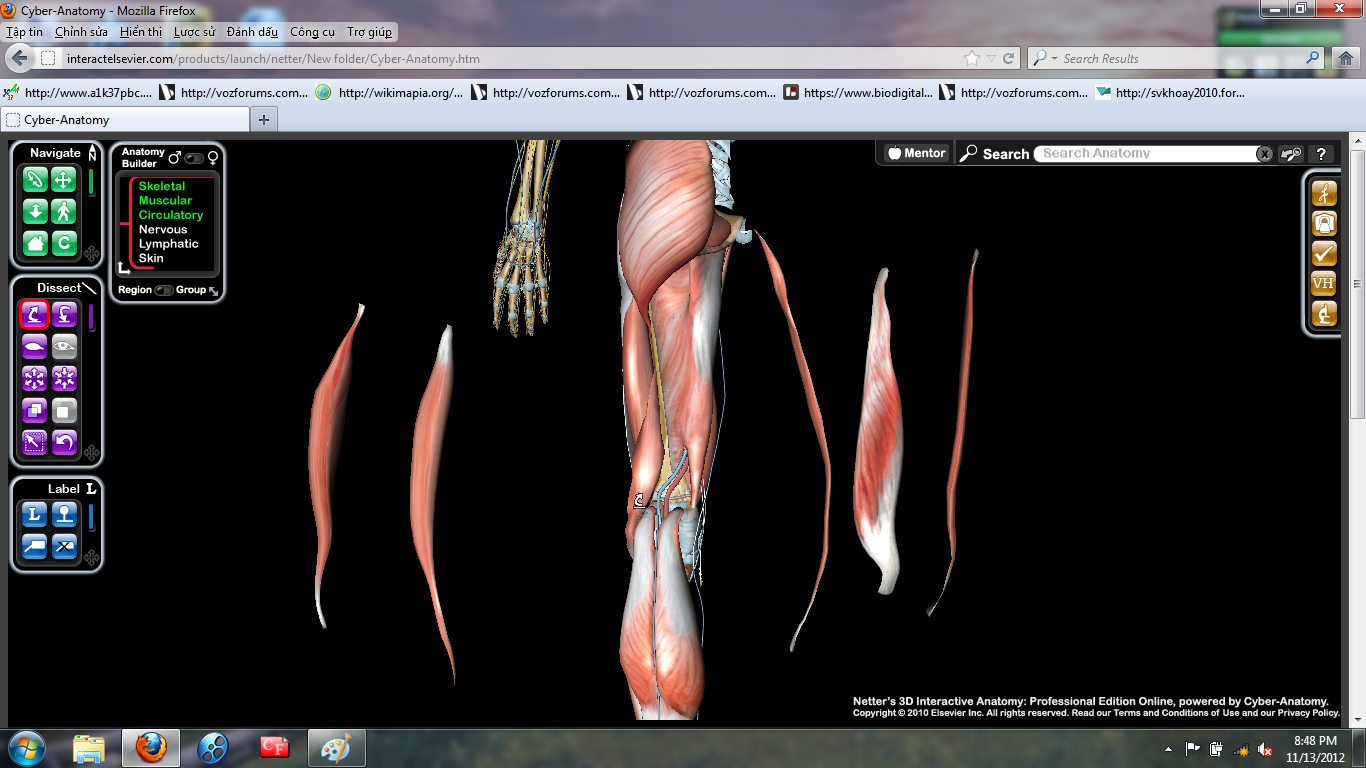Viewport: 1366px width, 768px height.
Task: Collapse the Label panel via L icon
Action: 91,489
